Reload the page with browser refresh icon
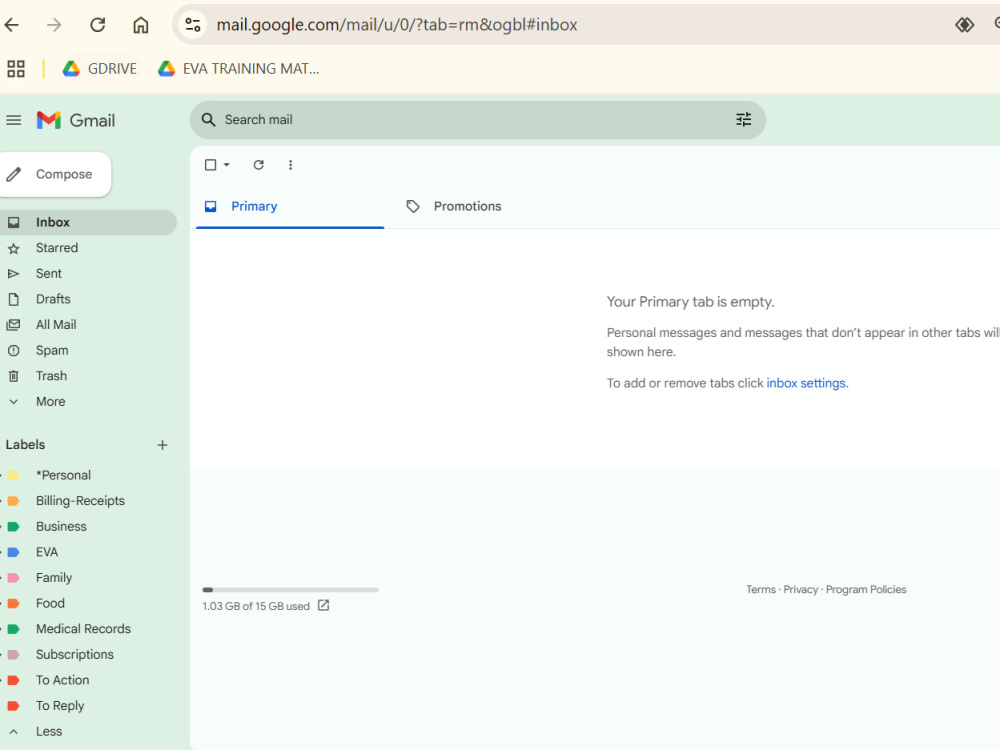1000x750 pixels. pos(98,25)
